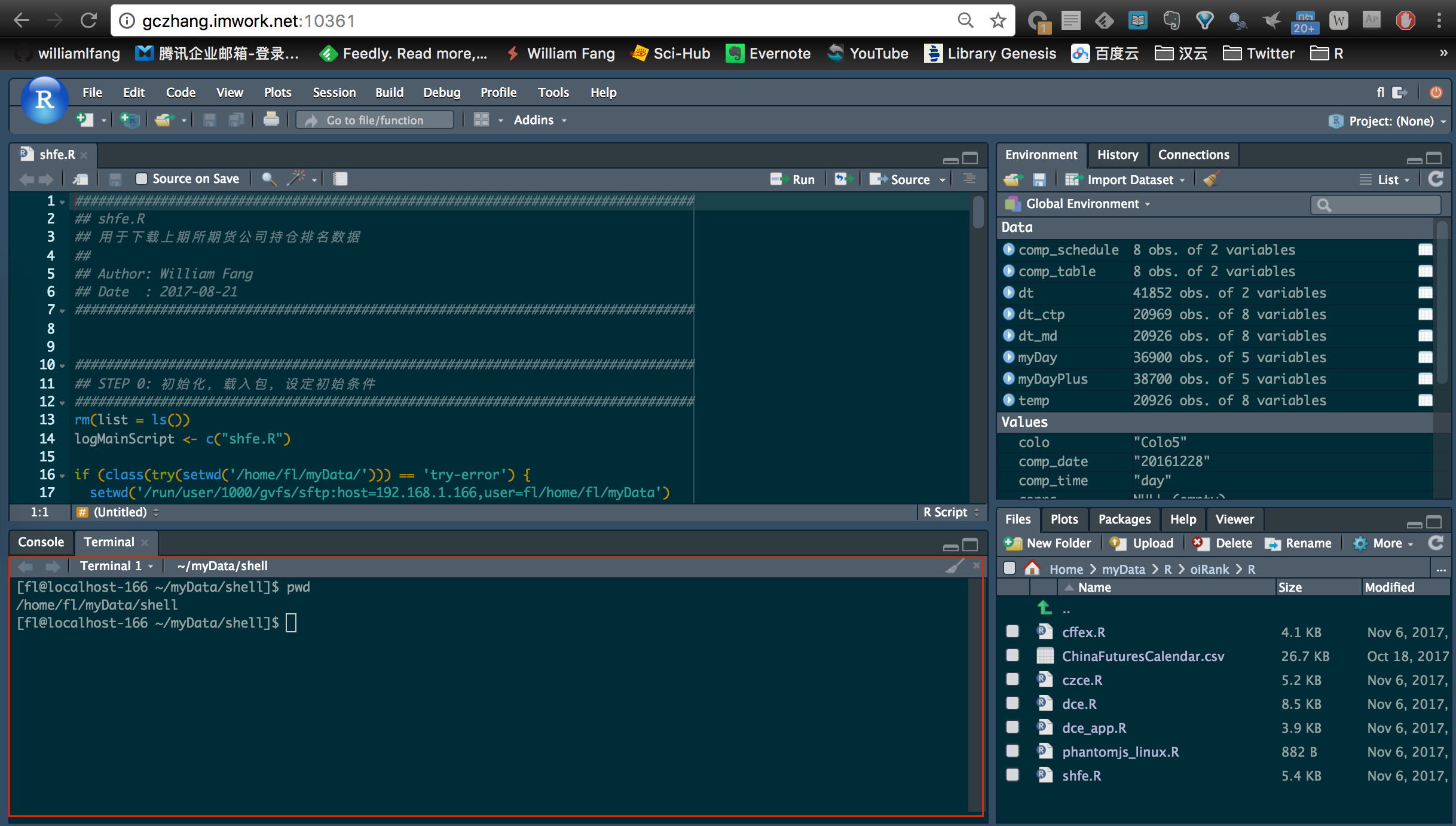Click the refresh file listing icon
Viewport: 1456px width, 826px height.
click(x=1436, y=543)
